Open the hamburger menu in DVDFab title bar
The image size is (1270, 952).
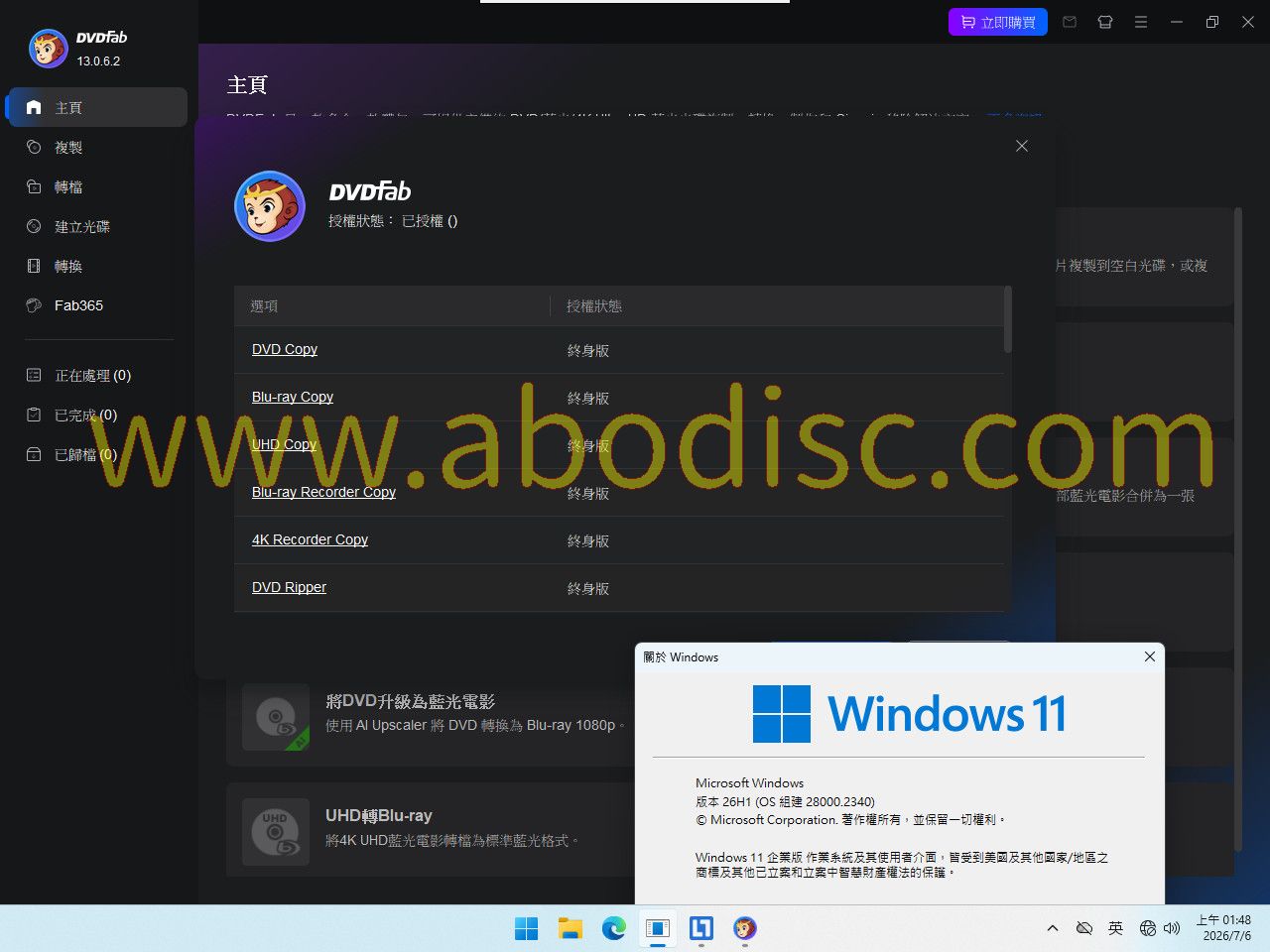(x=1141, y=22)
